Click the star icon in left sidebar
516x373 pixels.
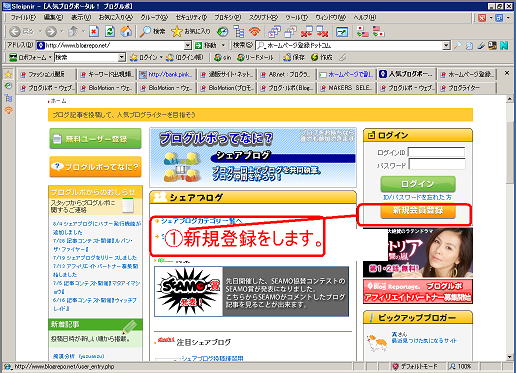[8, 74]
